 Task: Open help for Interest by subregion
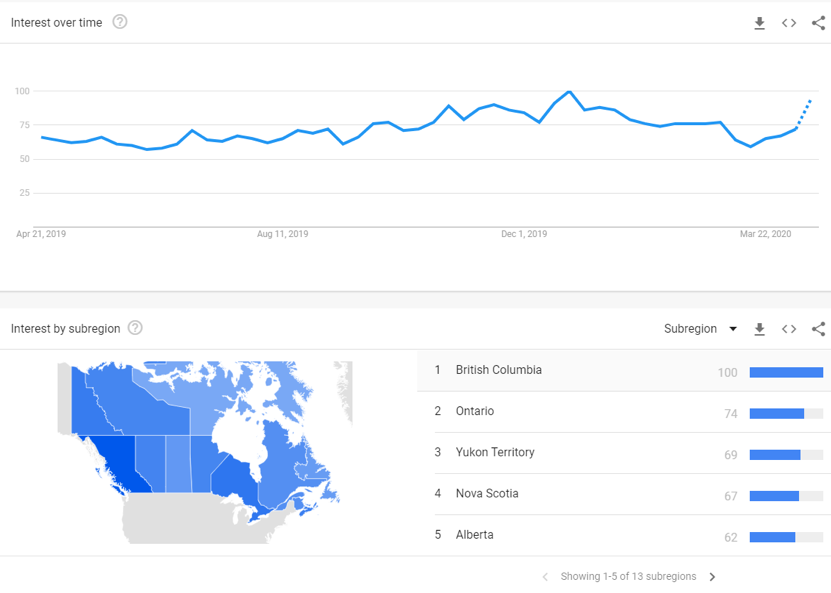click(135, 328)
